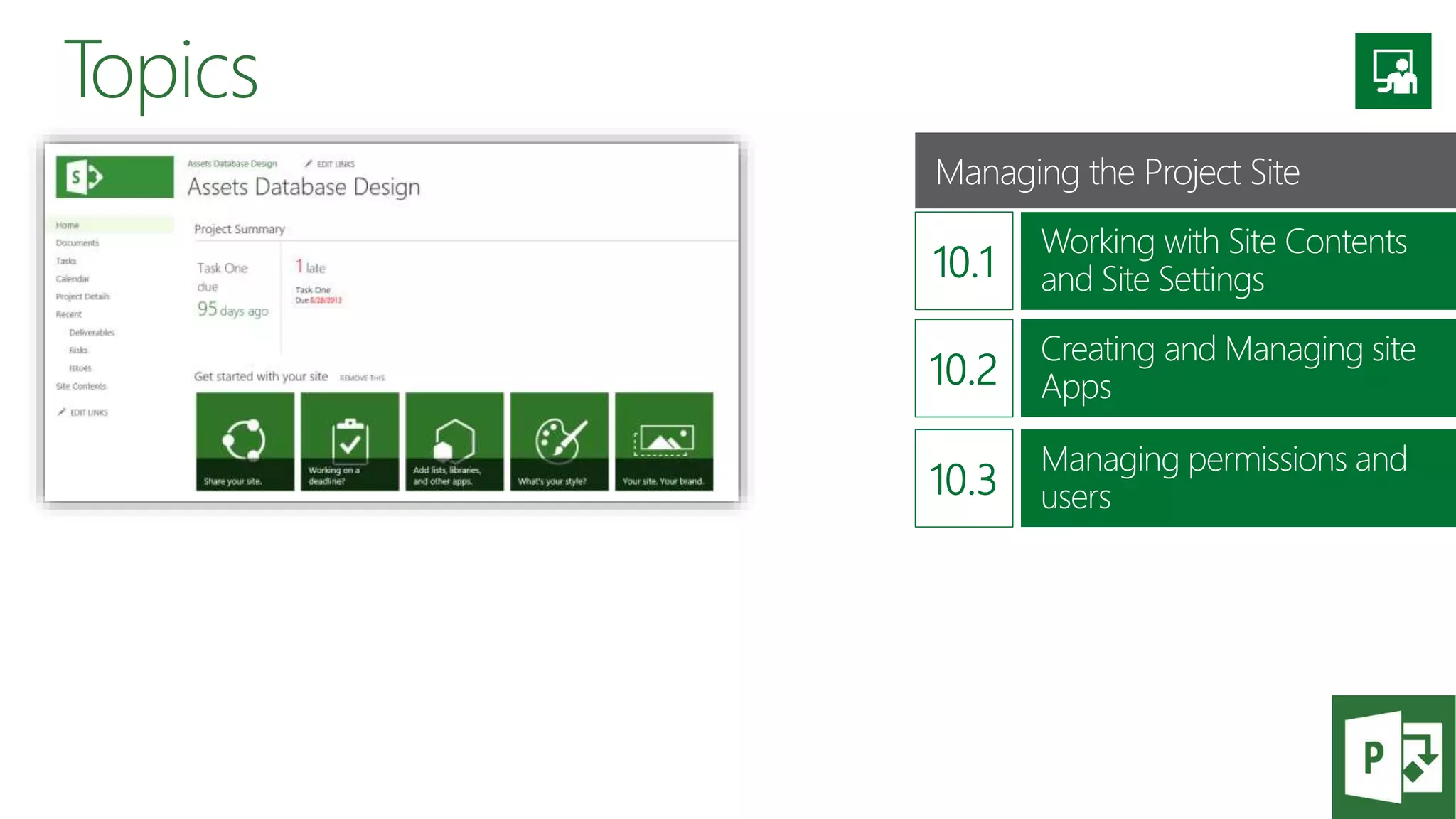Screen dimensions: 1456x819
Task: Select the Managing the Project Site header
Action: pos(1185,171)
